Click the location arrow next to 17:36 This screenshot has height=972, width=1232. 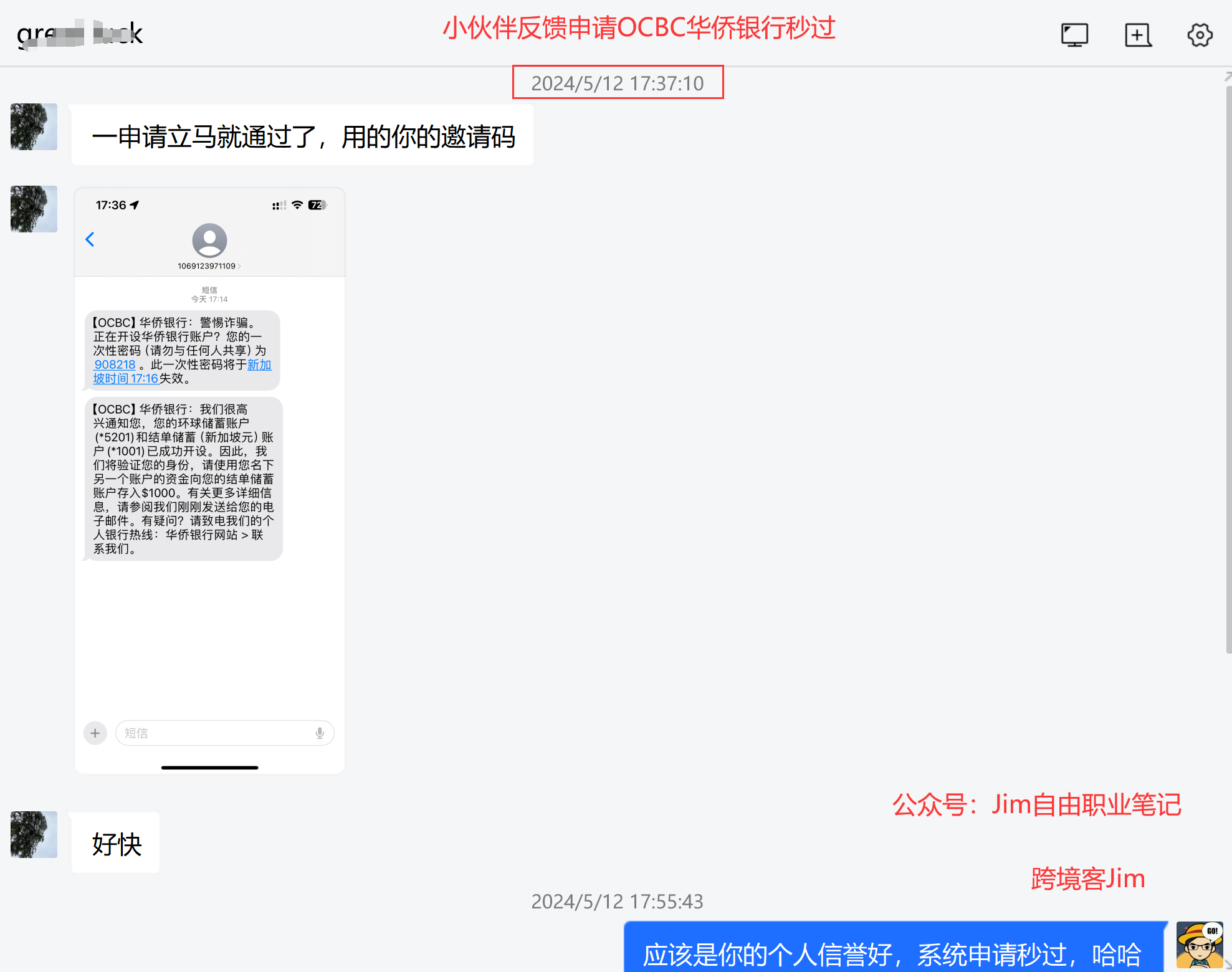point(133,204)
